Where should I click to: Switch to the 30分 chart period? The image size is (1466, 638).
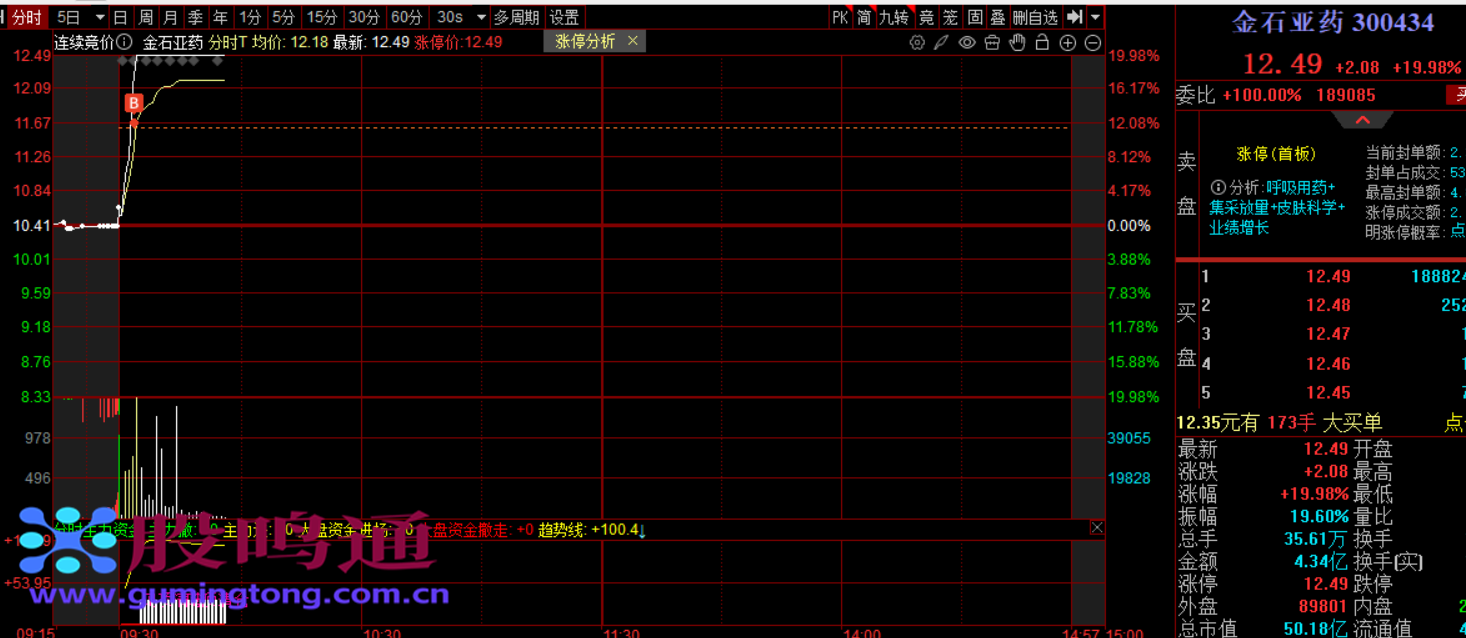(x=364, y=17)
